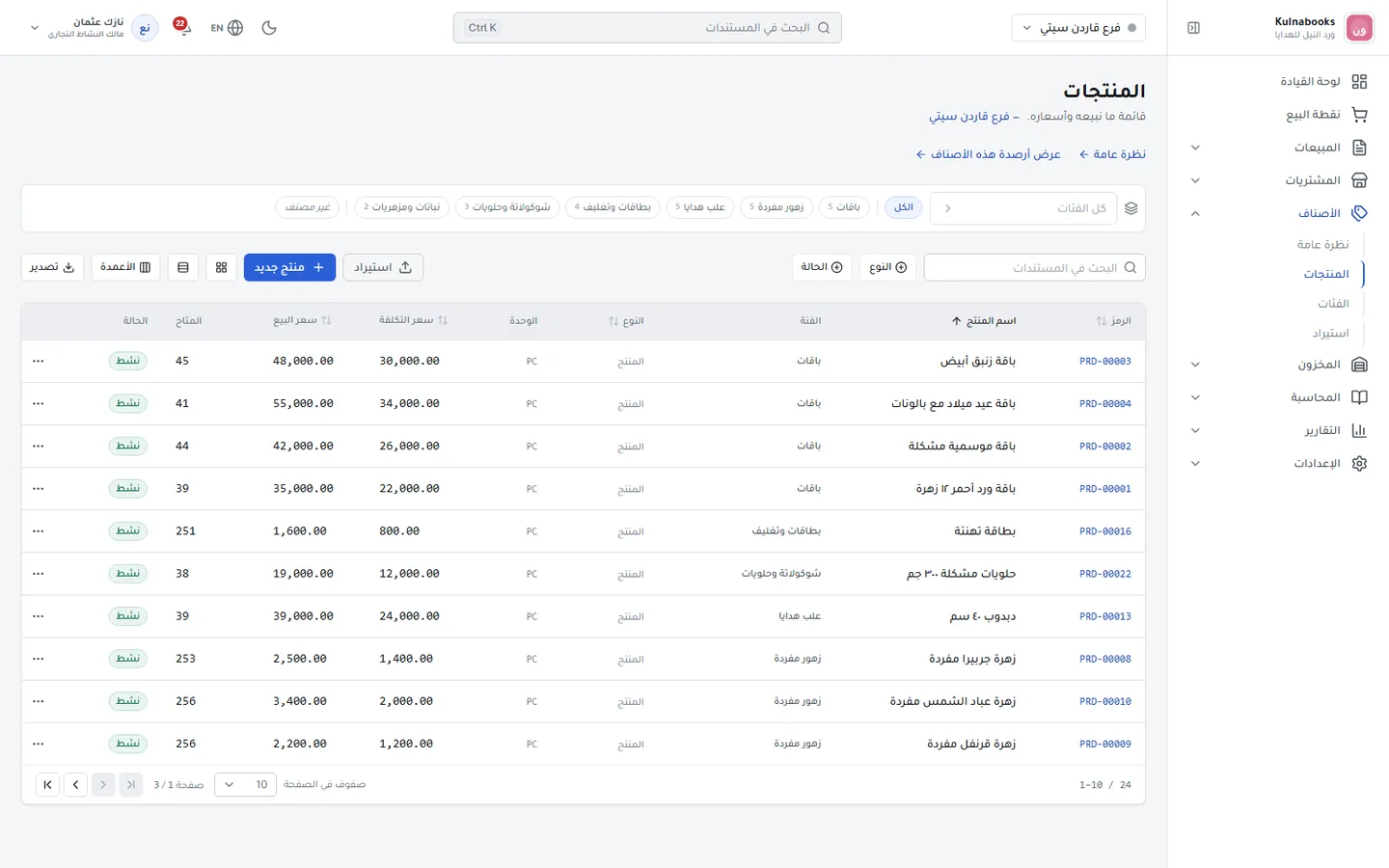Open كل الفئات category dropdown
The width and height of the screenshot is (1389, 868).
pyautogui.click(x=1023, y=208)
